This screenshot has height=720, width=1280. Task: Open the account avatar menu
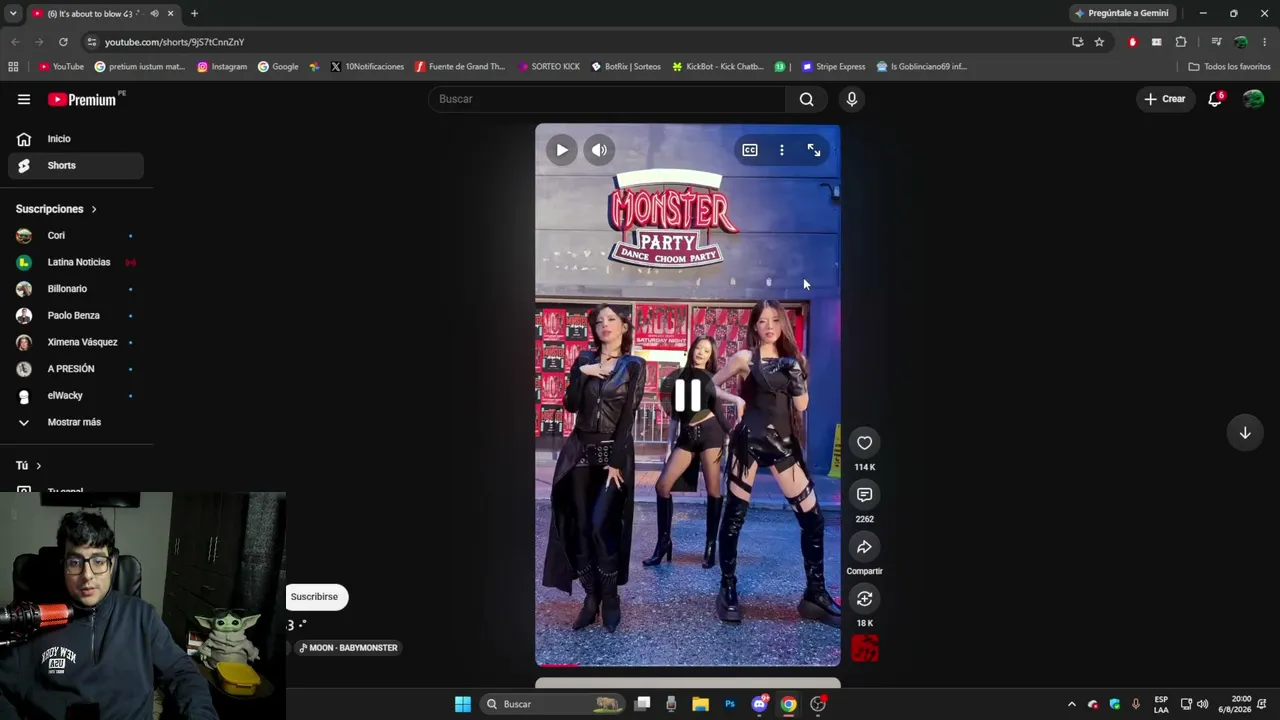(1253, 99)
